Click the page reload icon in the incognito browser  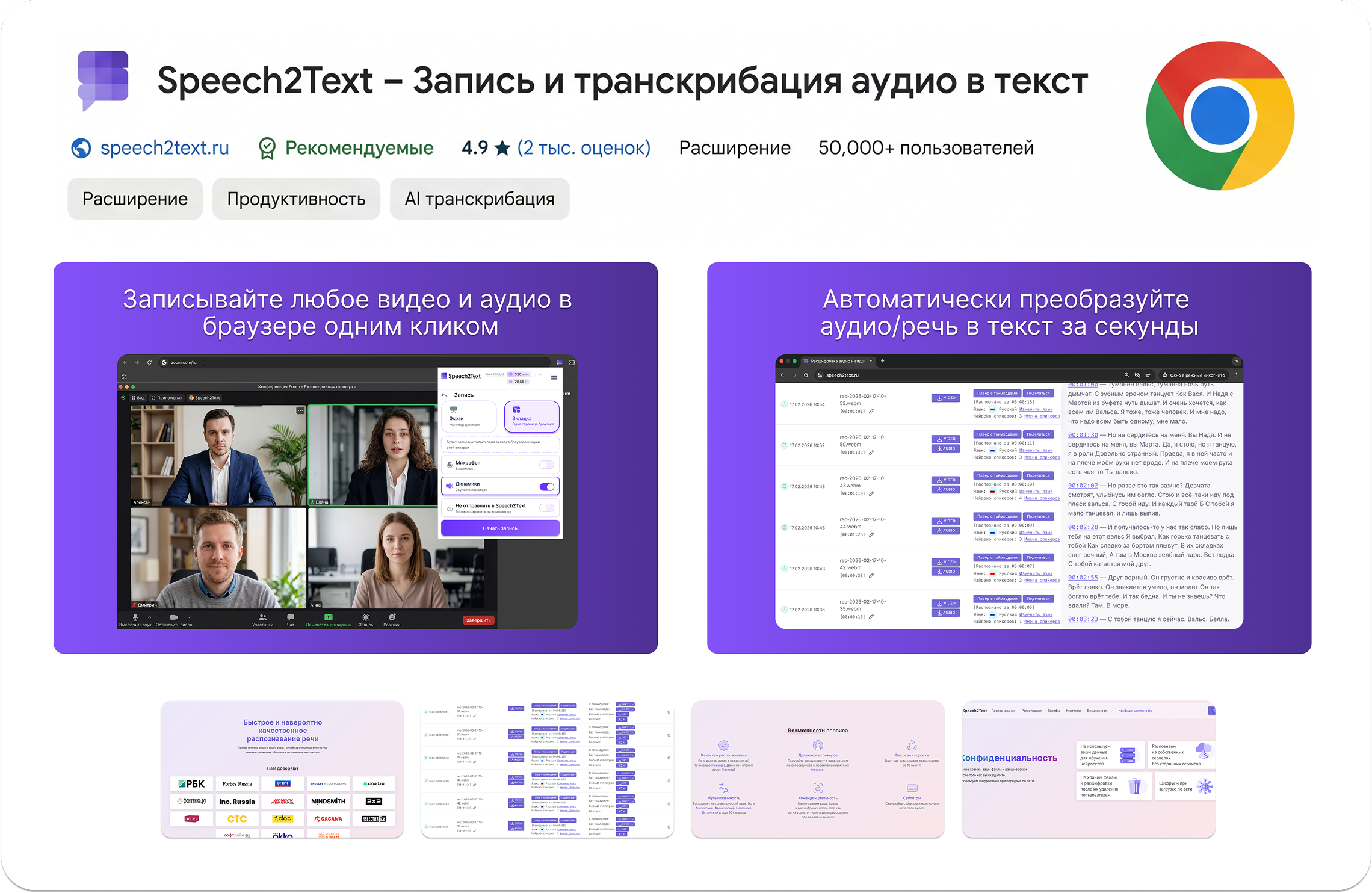(x=806, y=375)
